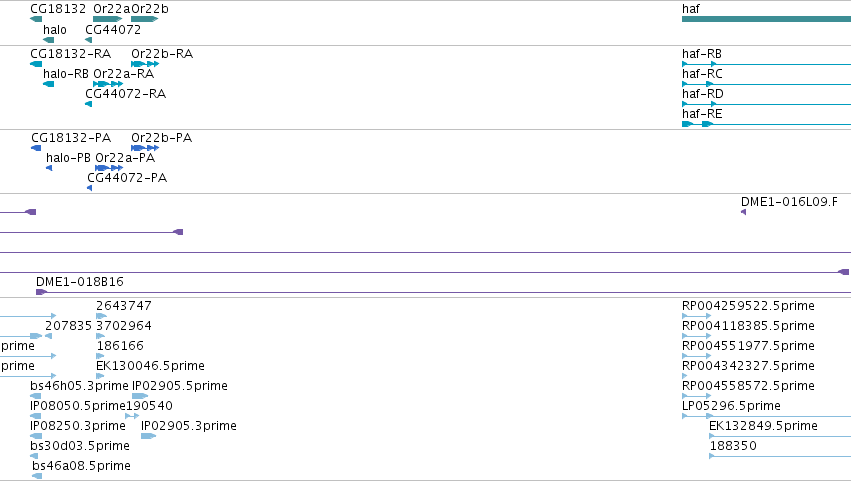Click the CG44072 gene glyph
The height and width of the screenshot is (481, 851).
88,40
